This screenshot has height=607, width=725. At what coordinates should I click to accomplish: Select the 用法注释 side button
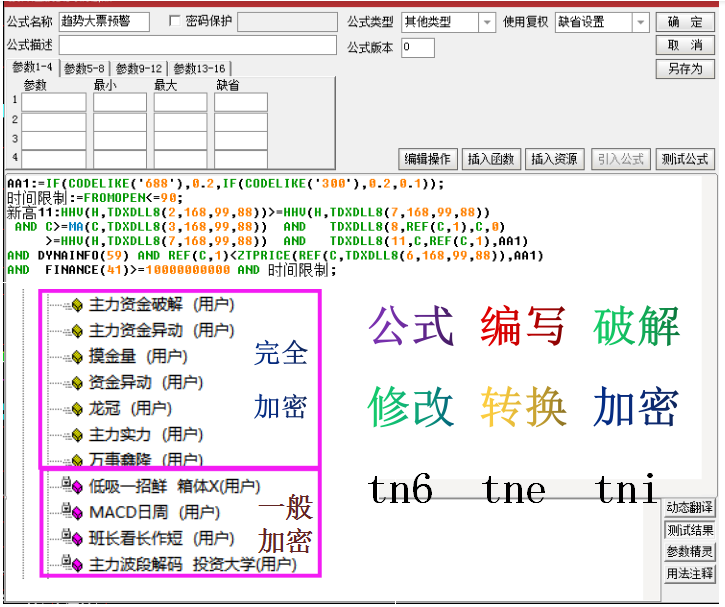[x=689, y=574]
